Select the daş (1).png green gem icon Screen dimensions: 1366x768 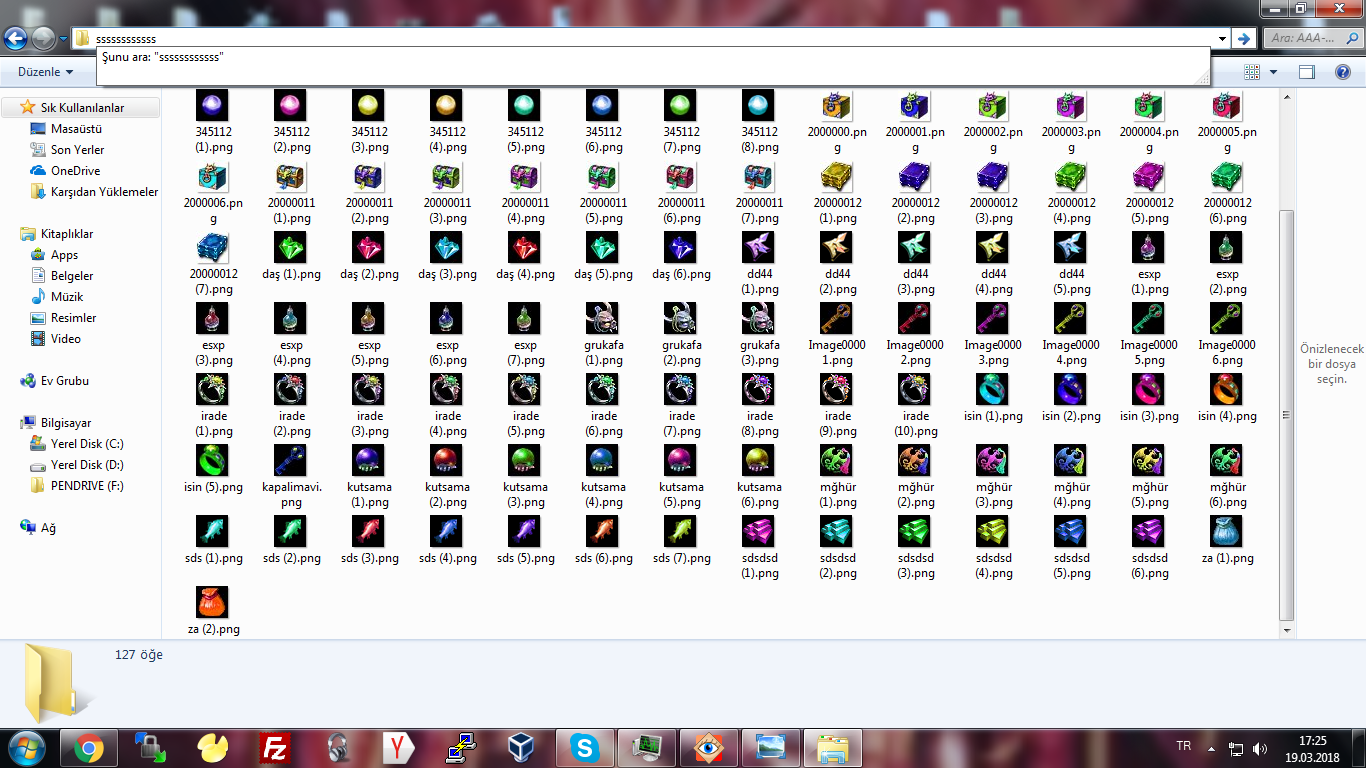[291, 247]
